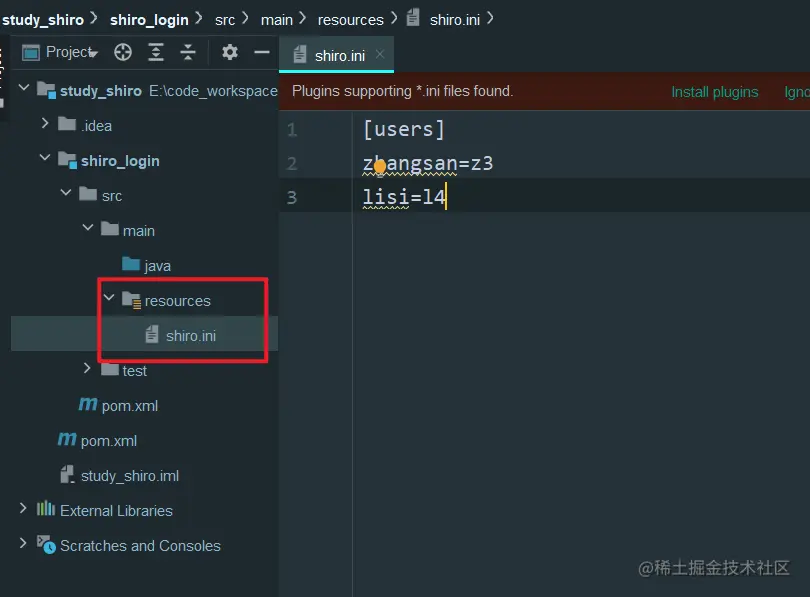
Task: Click the .idea folder icon
Action: click(x=67, y=123)
